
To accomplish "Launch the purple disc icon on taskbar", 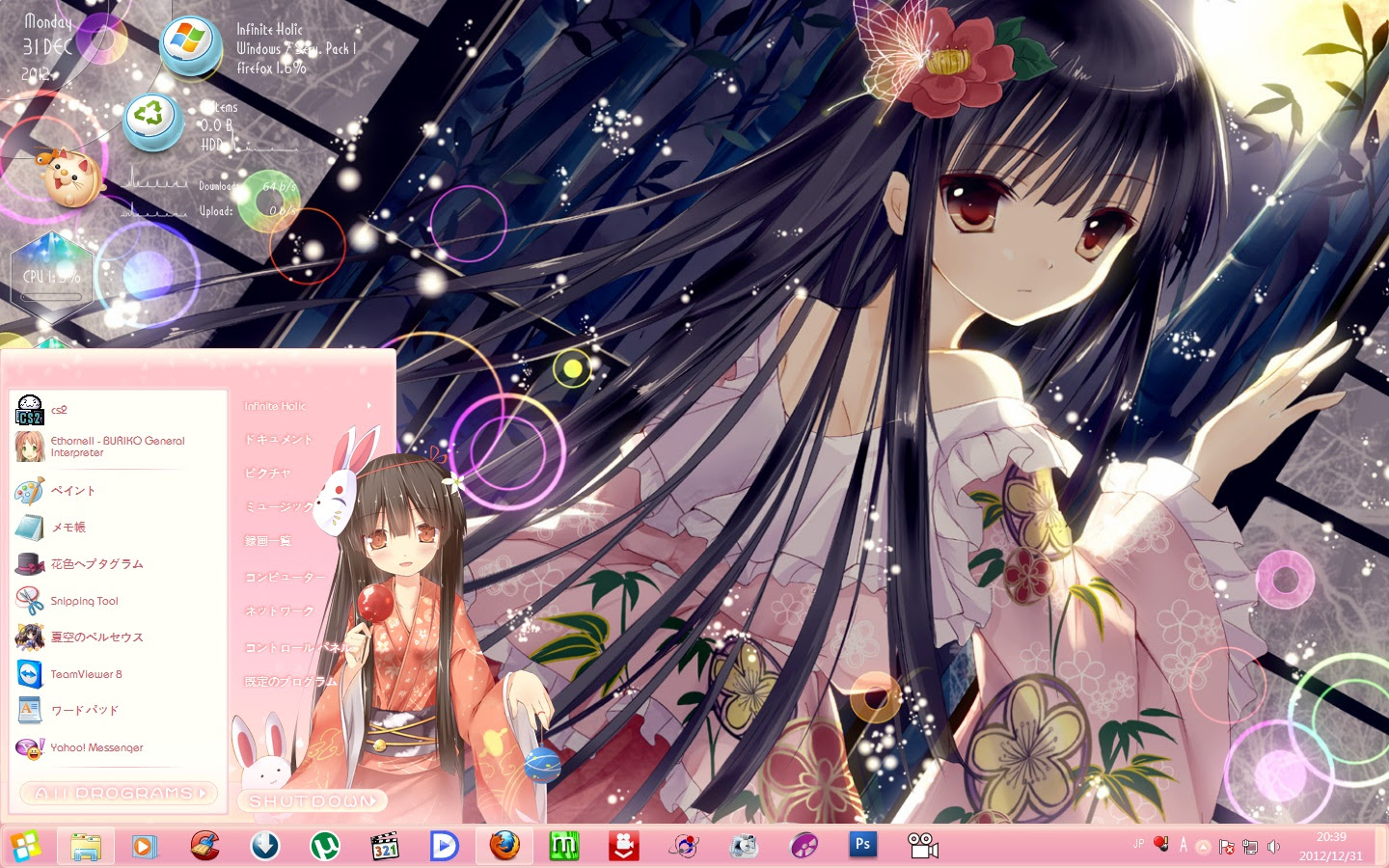I will [803, 847].
